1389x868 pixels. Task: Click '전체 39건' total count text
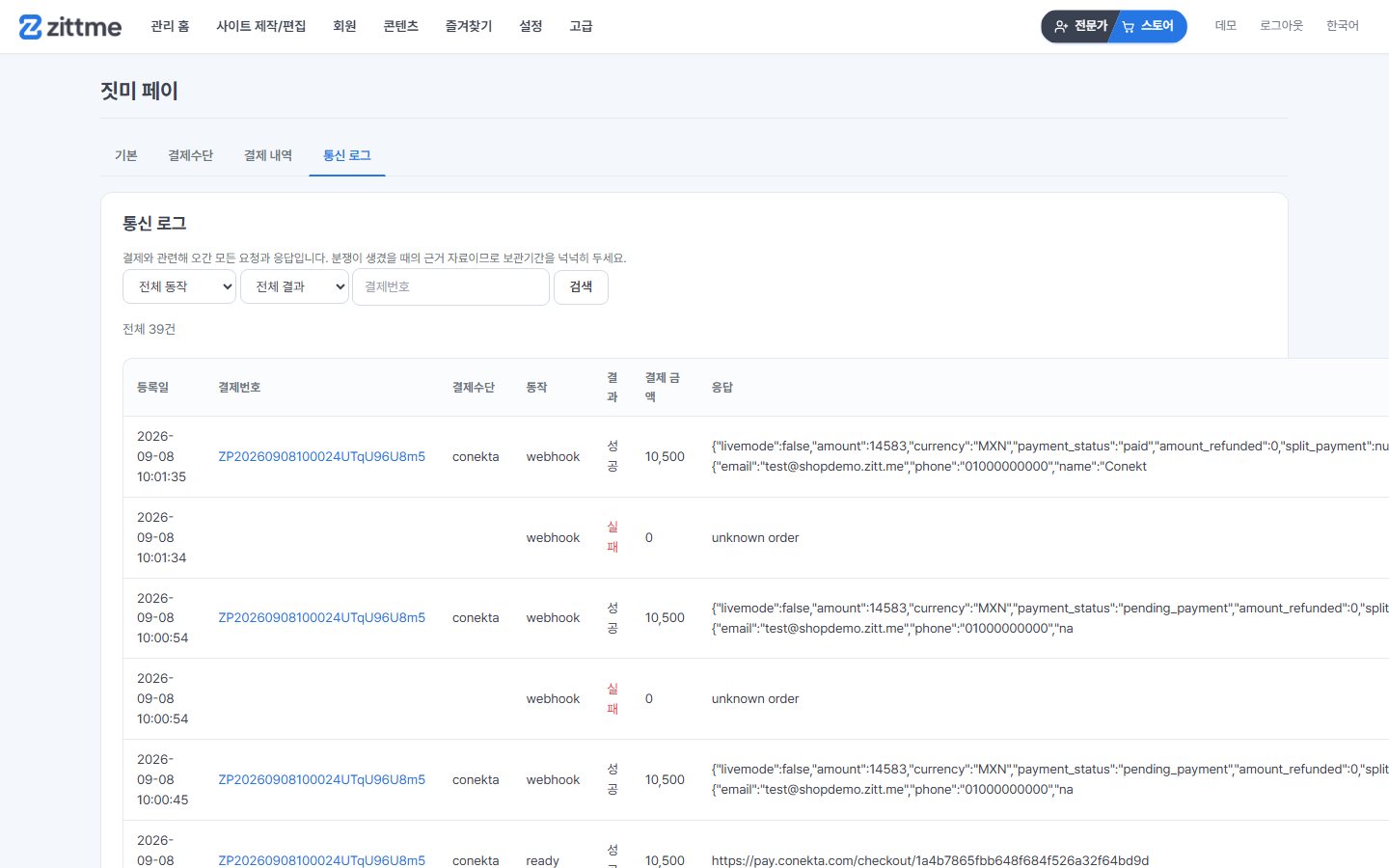(x=149, y=329)
